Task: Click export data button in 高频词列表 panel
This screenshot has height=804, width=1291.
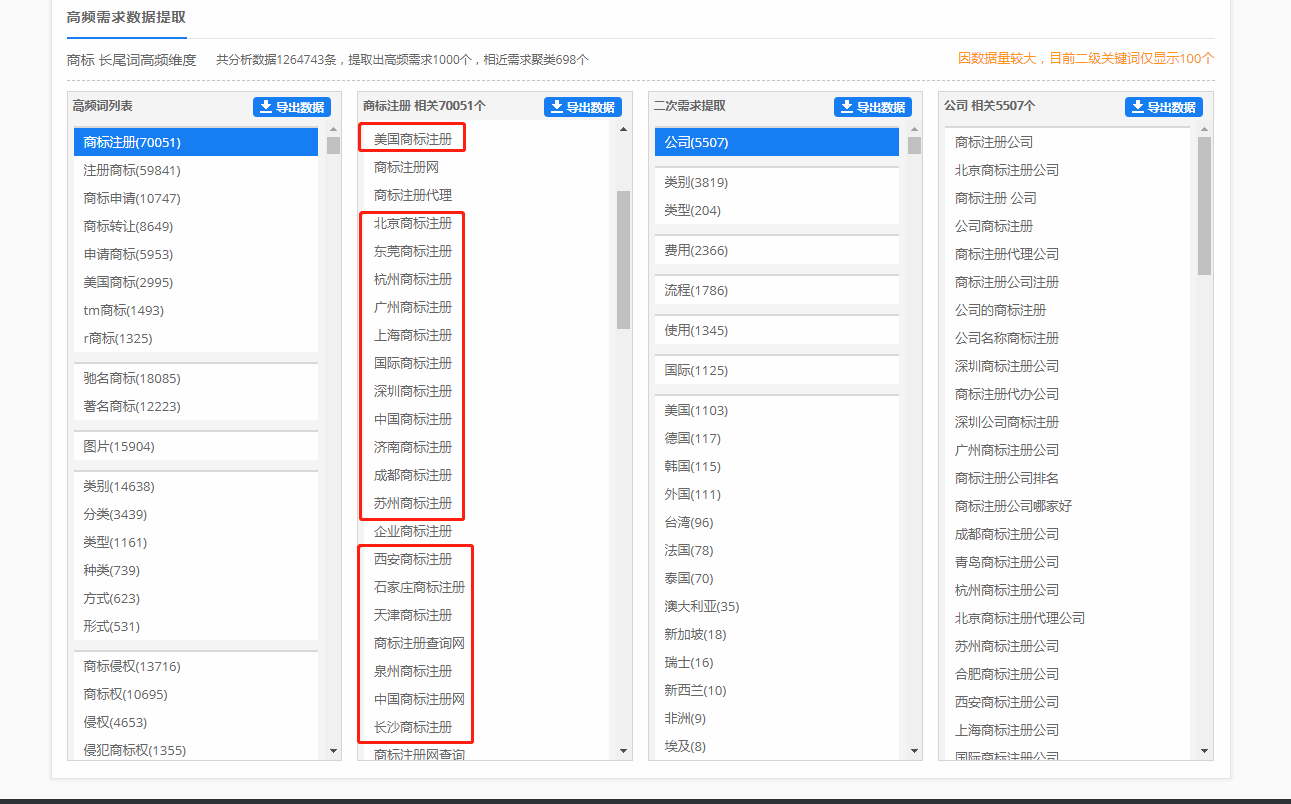Action: [291, 107]
